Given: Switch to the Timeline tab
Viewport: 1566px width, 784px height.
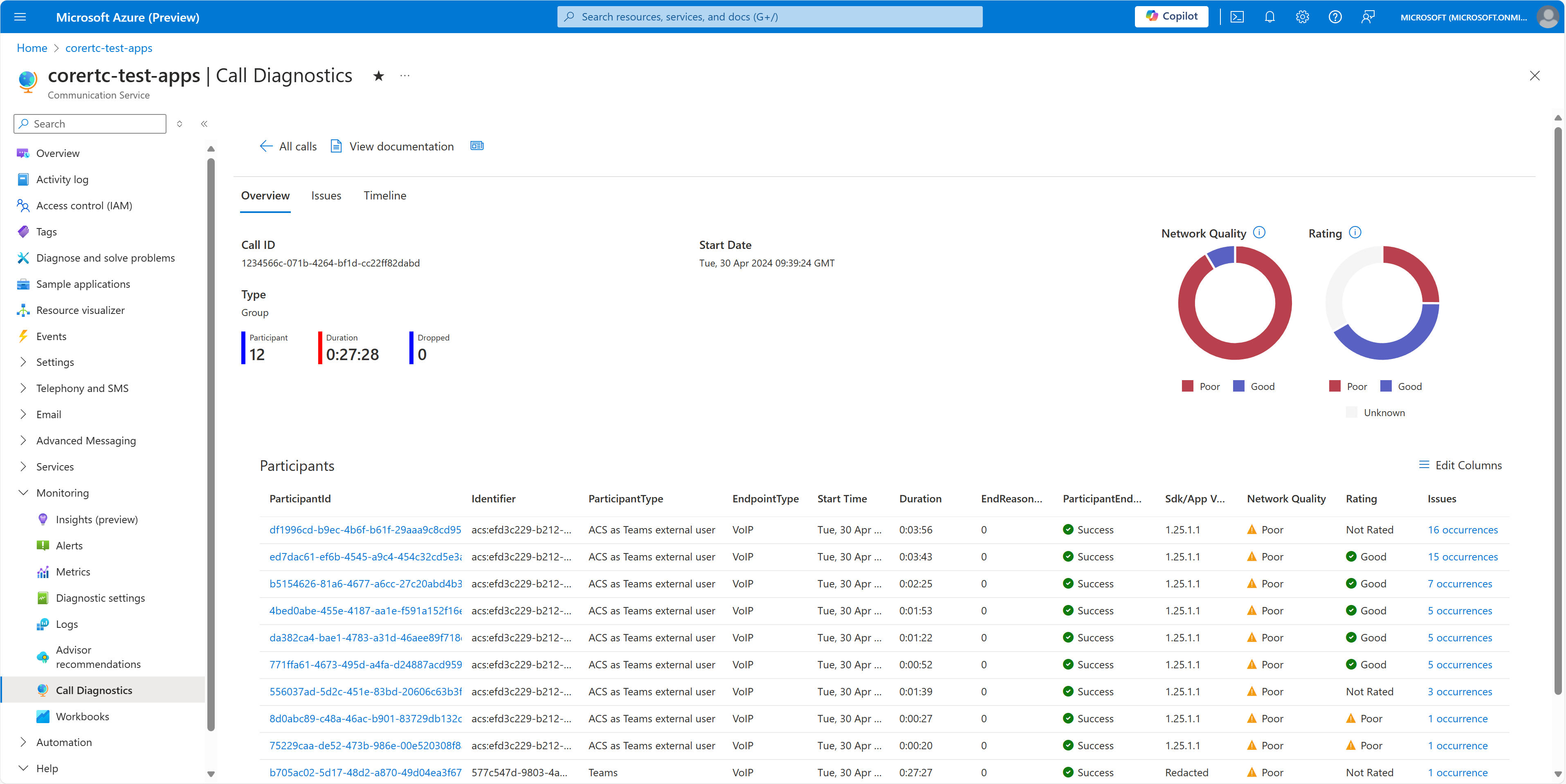Looking at the screenshot, I should [x=385, y=195].
